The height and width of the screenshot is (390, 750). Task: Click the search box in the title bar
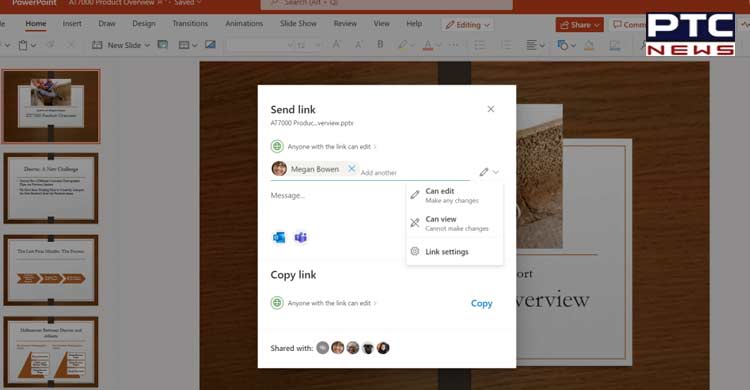tap(386, 4)
